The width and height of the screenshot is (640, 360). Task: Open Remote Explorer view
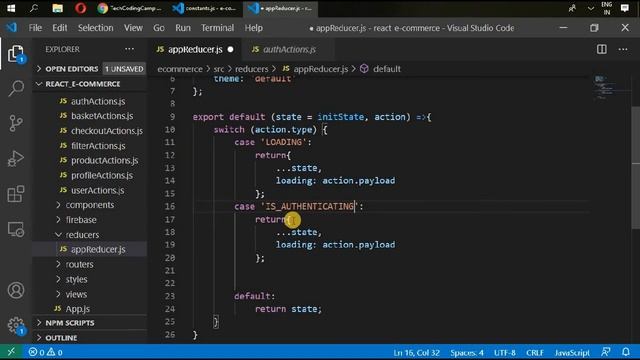point(16,229)
